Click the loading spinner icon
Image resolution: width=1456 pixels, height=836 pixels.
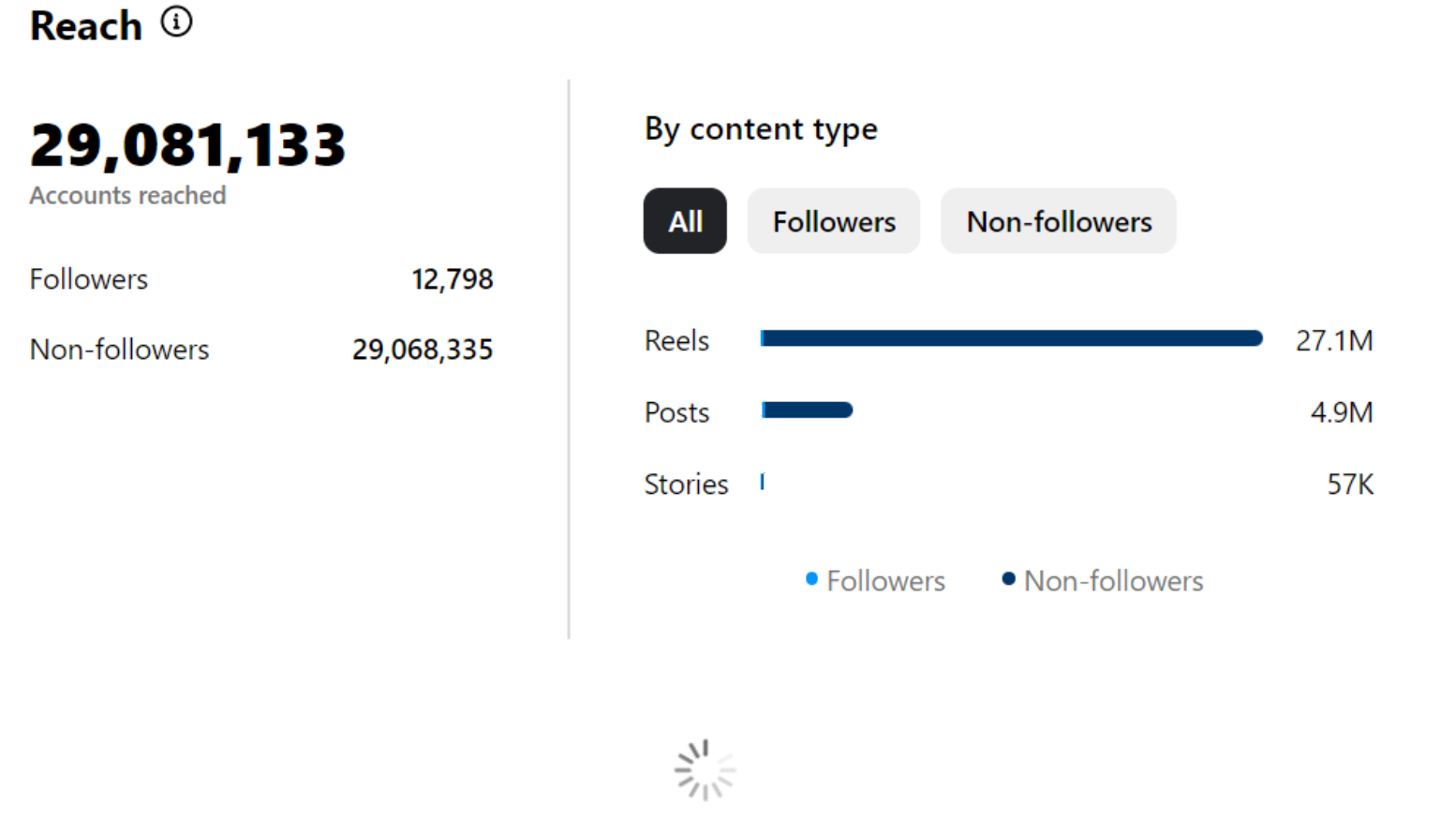tap(705, 770)
